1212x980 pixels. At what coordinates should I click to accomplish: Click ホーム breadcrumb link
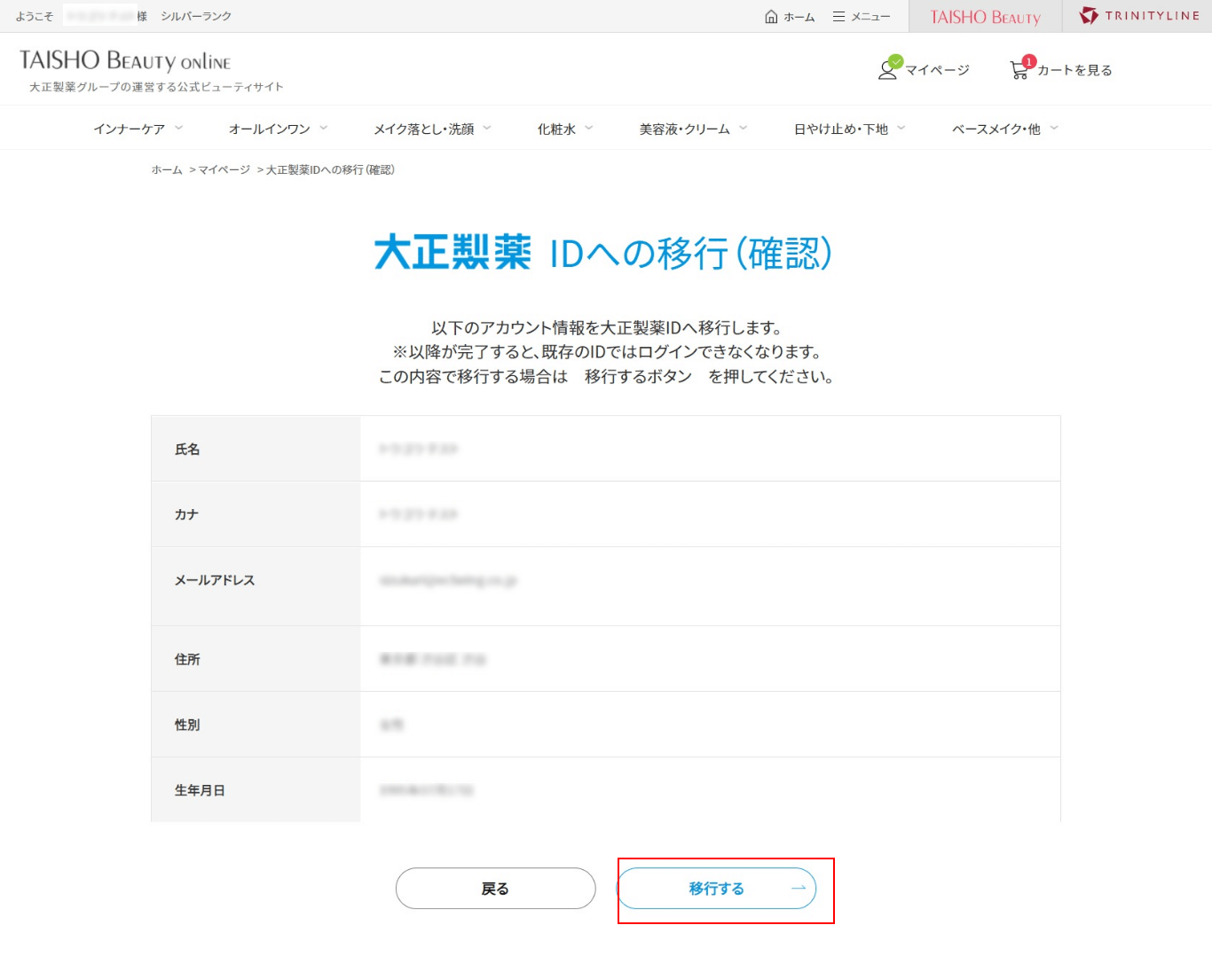click(167, 169)
